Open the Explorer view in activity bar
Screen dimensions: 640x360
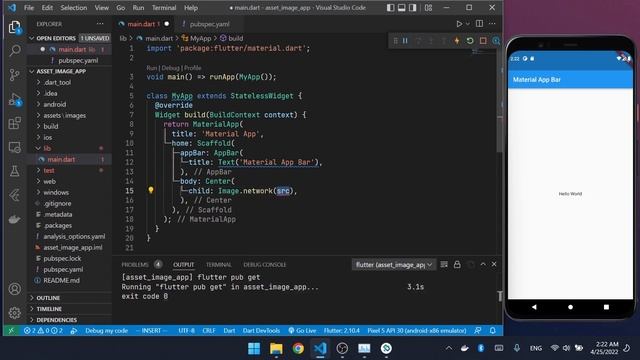tap(15, 27)
